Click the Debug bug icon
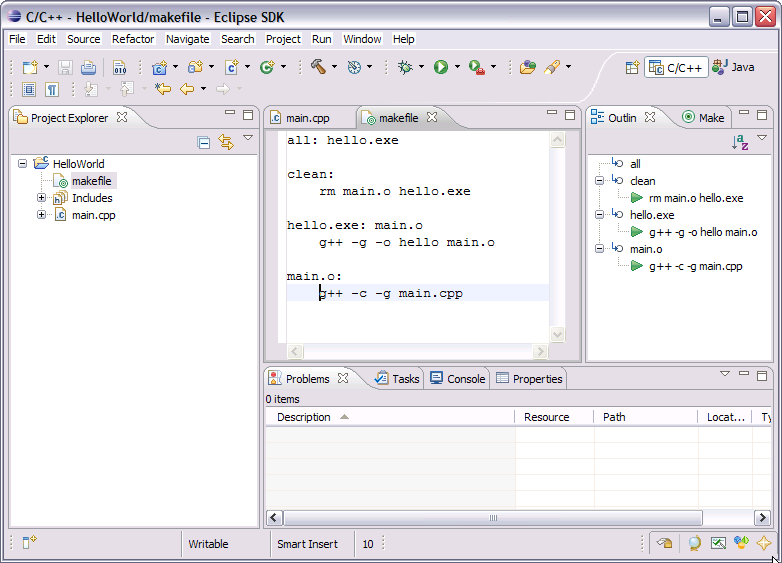Image resolution: width=782 pixels, height=563 pixels. tap(405, 67)
